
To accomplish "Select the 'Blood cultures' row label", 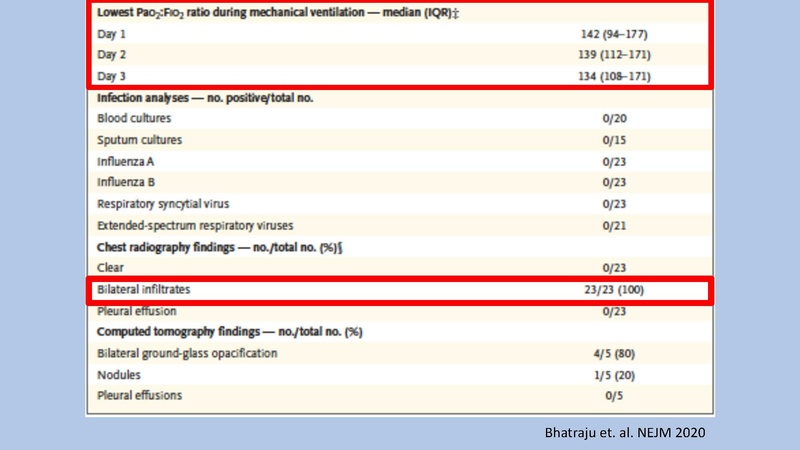I will tap(134, 118).
